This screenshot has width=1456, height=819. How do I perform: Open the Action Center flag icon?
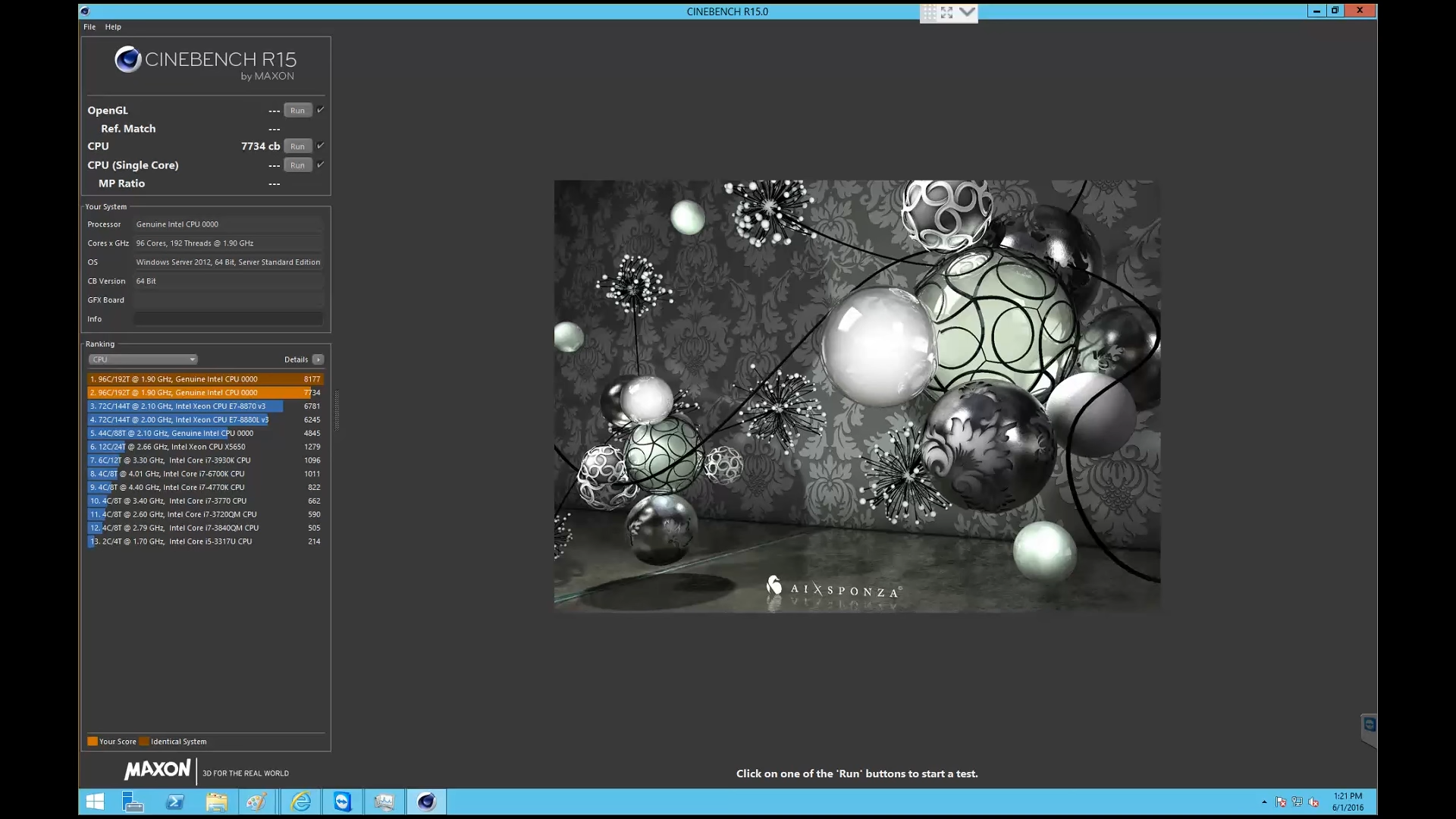coord(1281,802)
